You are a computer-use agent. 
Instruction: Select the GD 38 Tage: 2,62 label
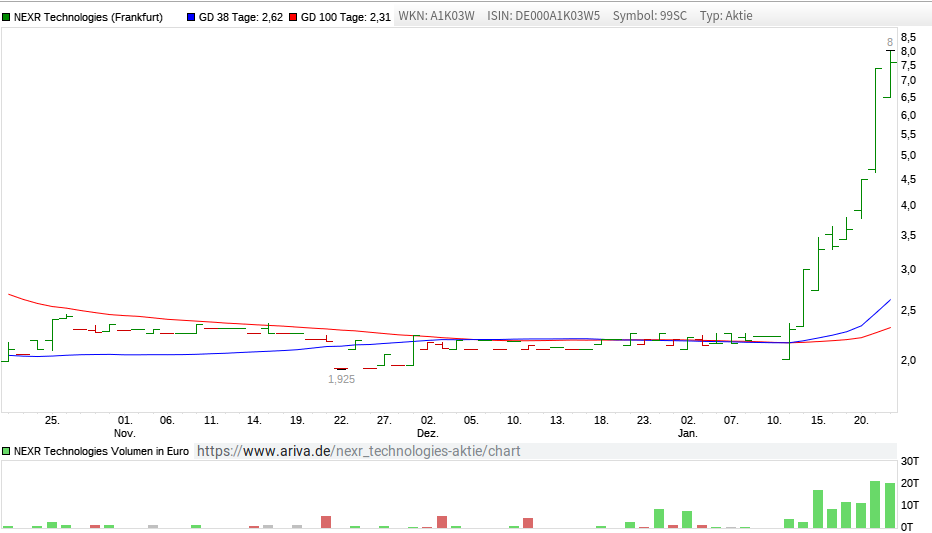[240, 16]
